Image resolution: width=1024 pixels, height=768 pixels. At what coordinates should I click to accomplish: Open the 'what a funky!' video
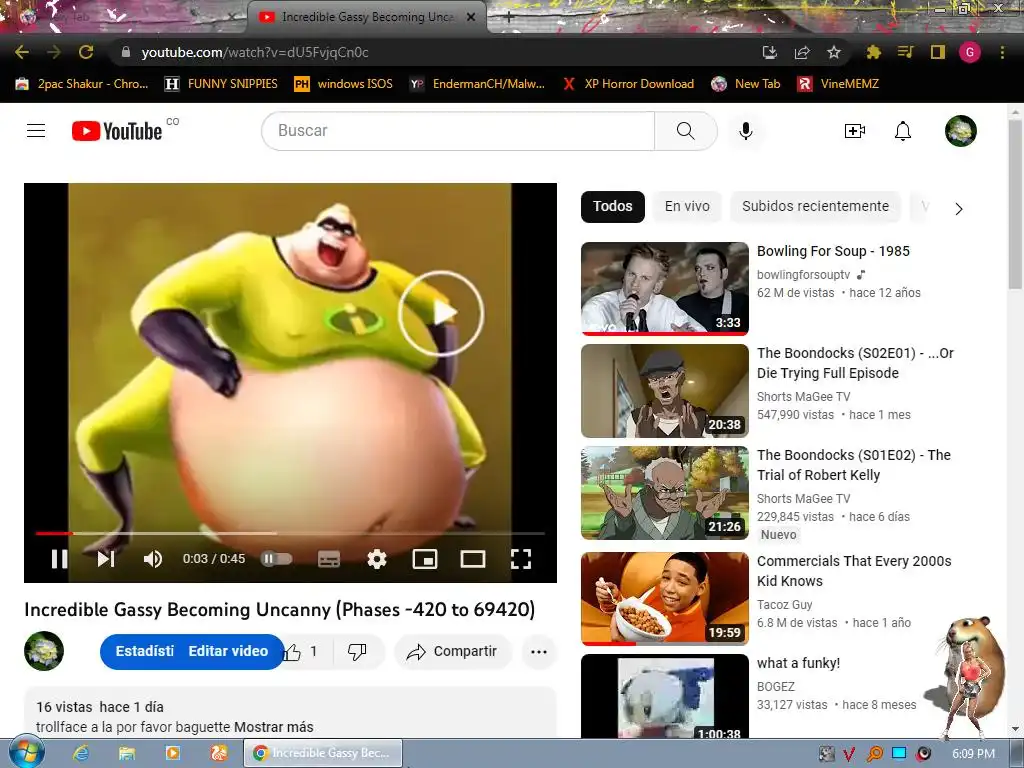(798, 663)
